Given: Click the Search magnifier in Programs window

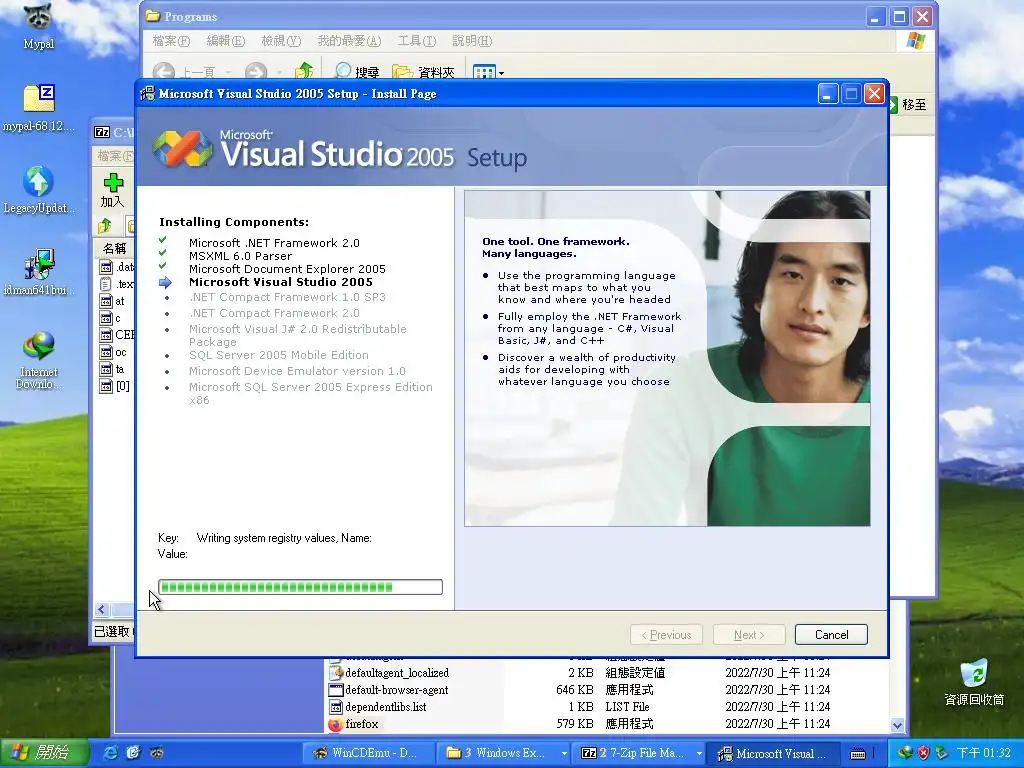Looking at the screenshot, I should pos(343,71).
